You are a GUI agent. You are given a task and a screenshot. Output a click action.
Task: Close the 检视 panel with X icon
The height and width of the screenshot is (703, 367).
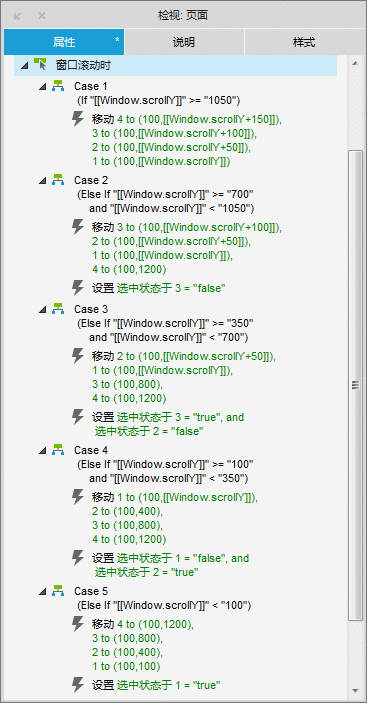pos(42,16)
